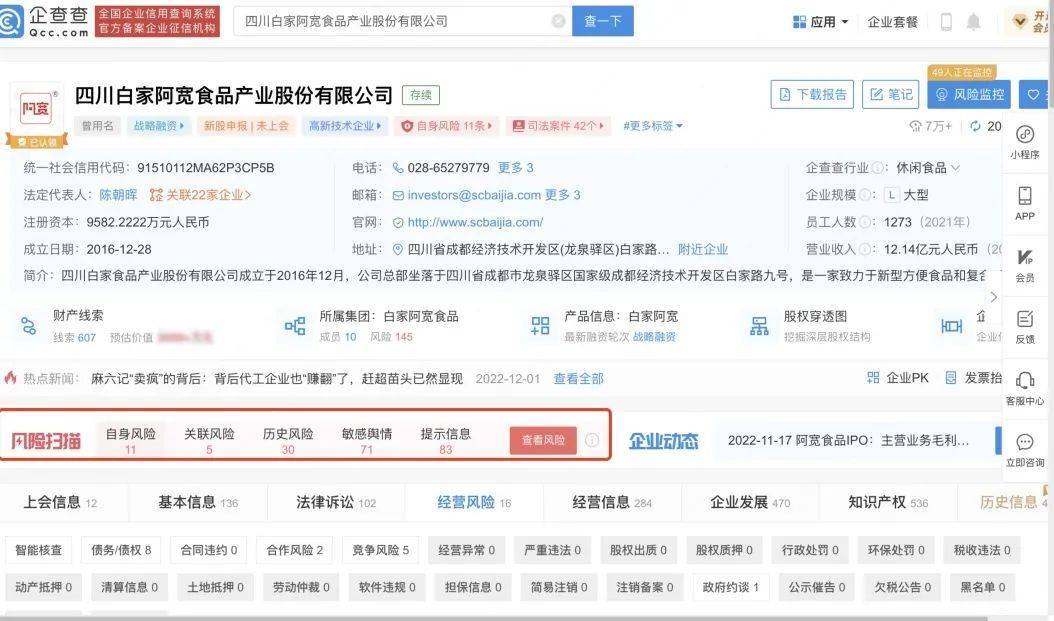Open the 自身风险 11 scan item
The image size is (1054, 621).
point(130,440)
